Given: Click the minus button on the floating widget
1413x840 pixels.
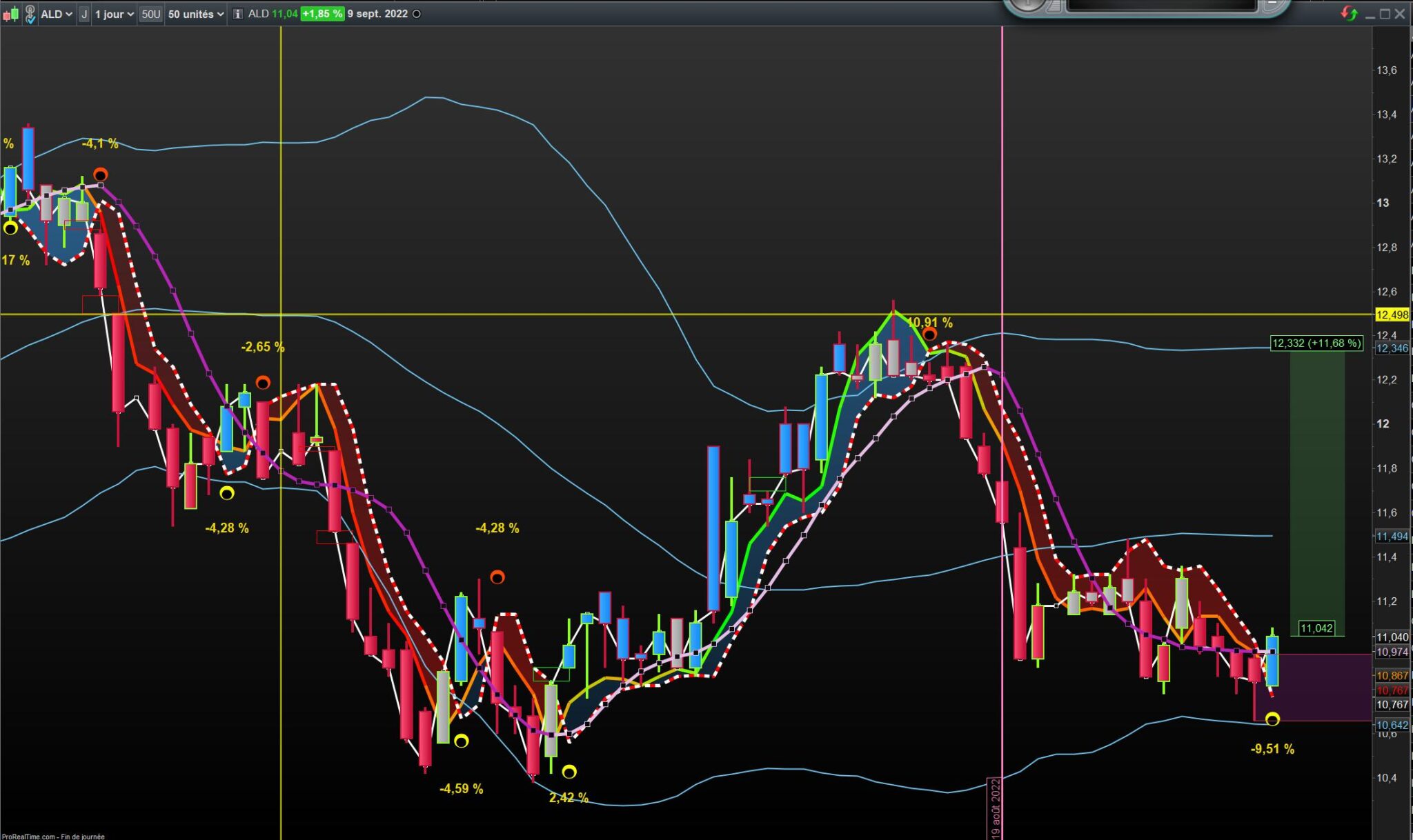Looking at the screenshot, I should click(1270, 5).
